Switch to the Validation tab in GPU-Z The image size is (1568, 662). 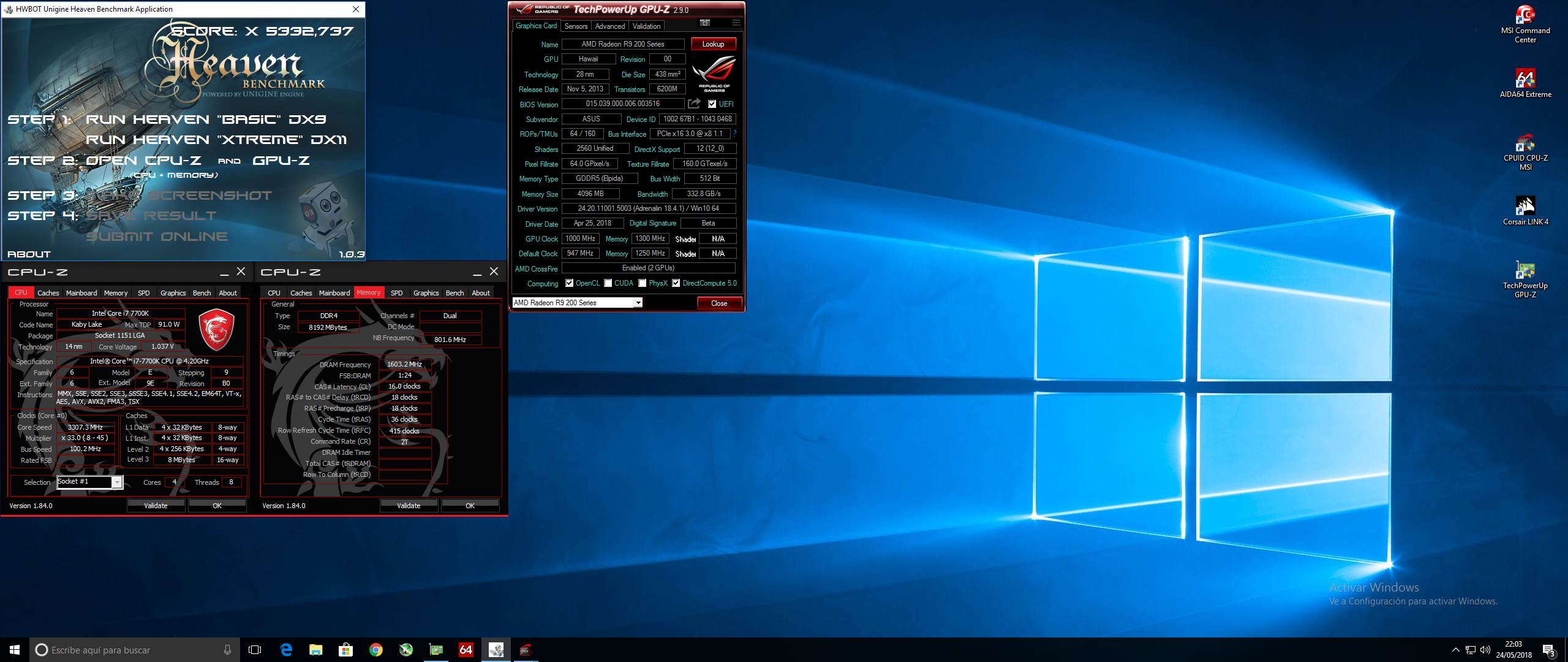[x=646, y=26]
